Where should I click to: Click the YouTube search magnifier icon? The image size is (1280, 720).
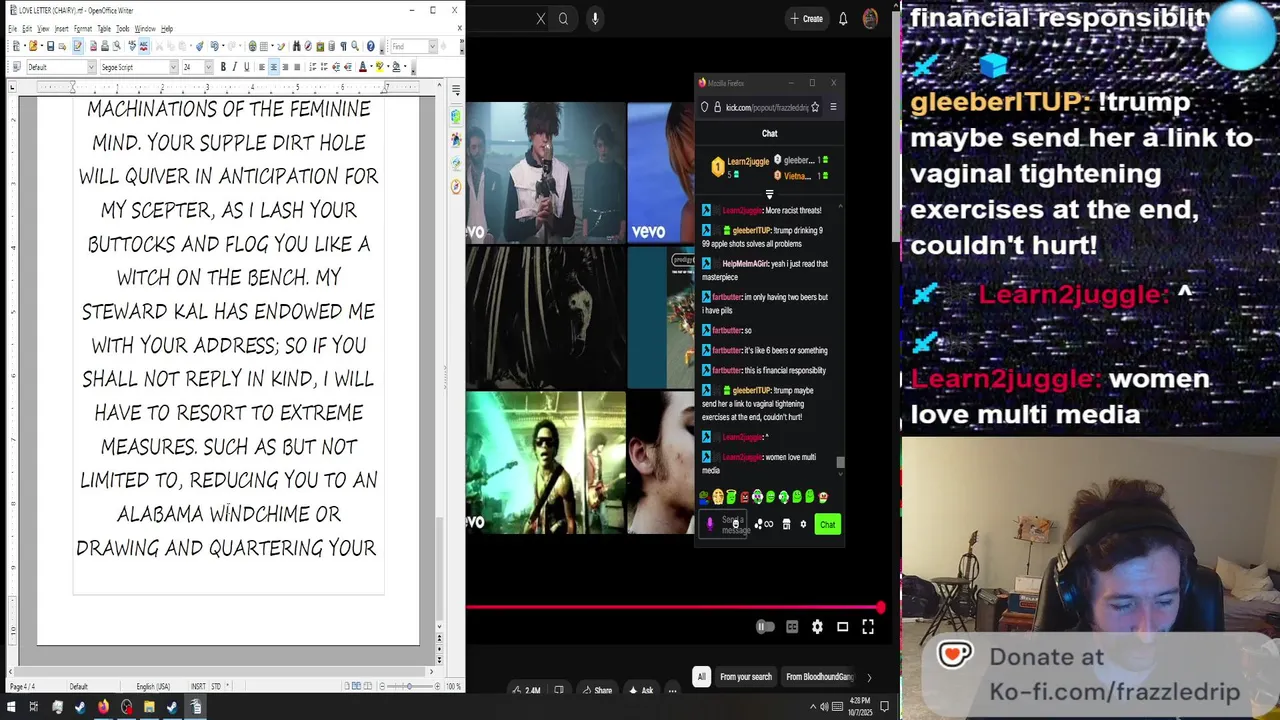[564, 18]
